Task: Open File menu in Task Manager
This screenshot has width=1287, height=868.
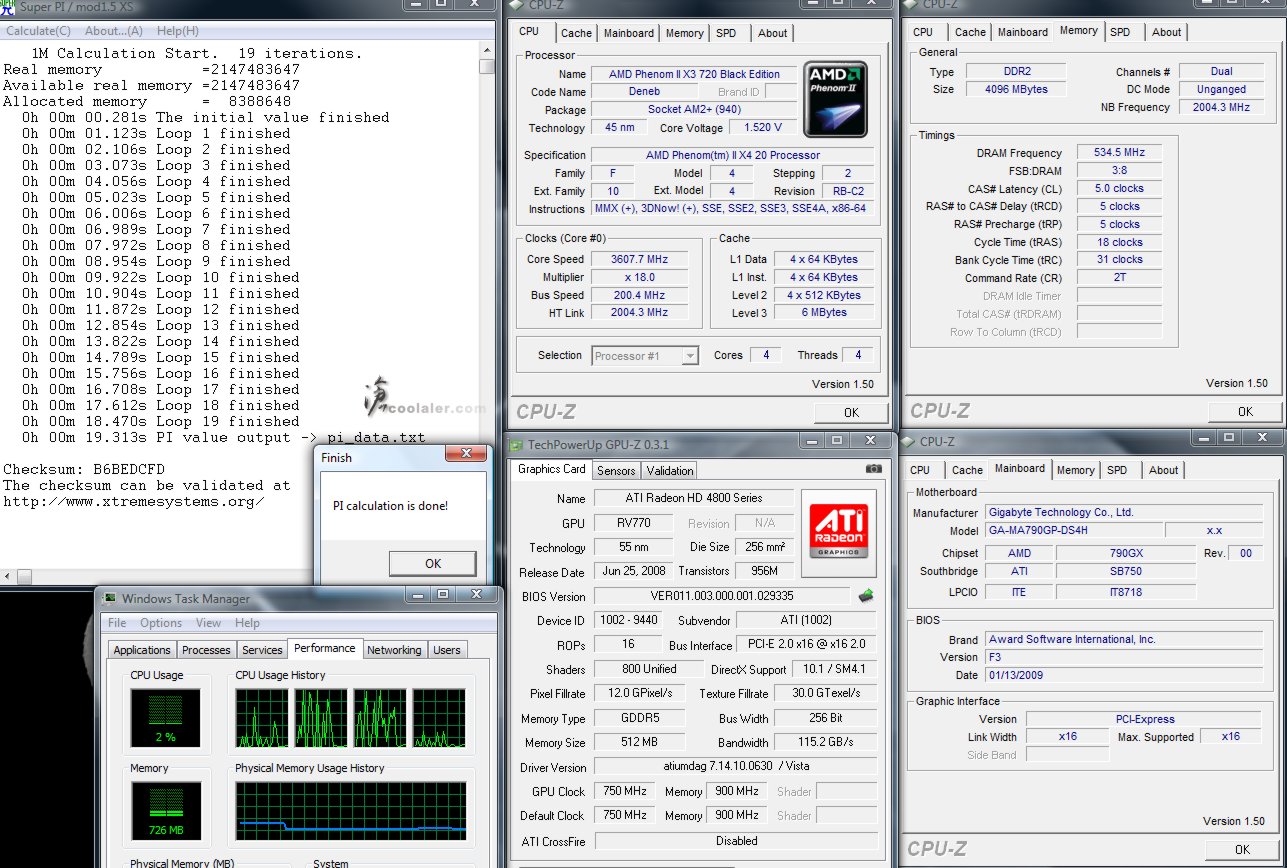Action: click(118, 623)
